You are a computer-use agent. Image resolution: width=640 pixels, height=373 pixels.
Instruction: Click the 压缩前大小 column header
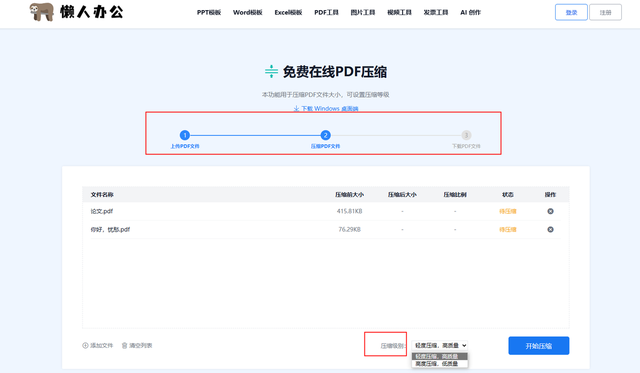(349, 194)
